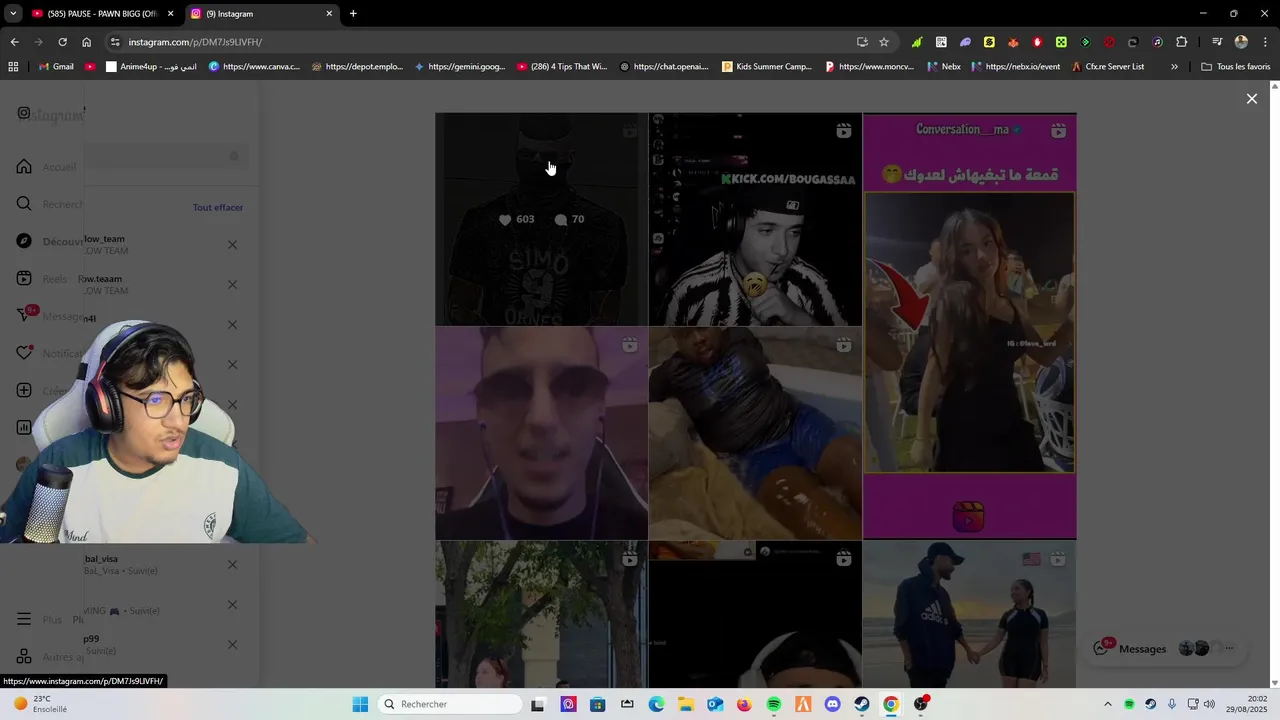The height and width of the screenshot is (720, 1280).
Task: Open Accueil home icon in Instagram sidebar
Action: tap(24, 167)
